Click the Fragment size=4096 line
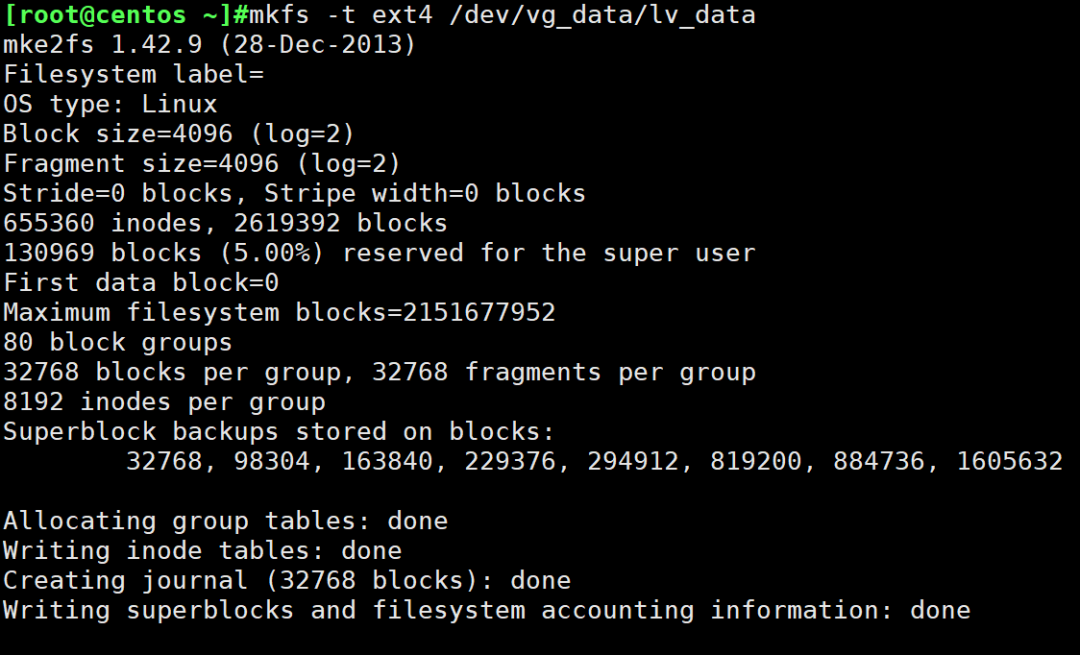Screen dimensions: 1080x655 [x=202, y=163]
